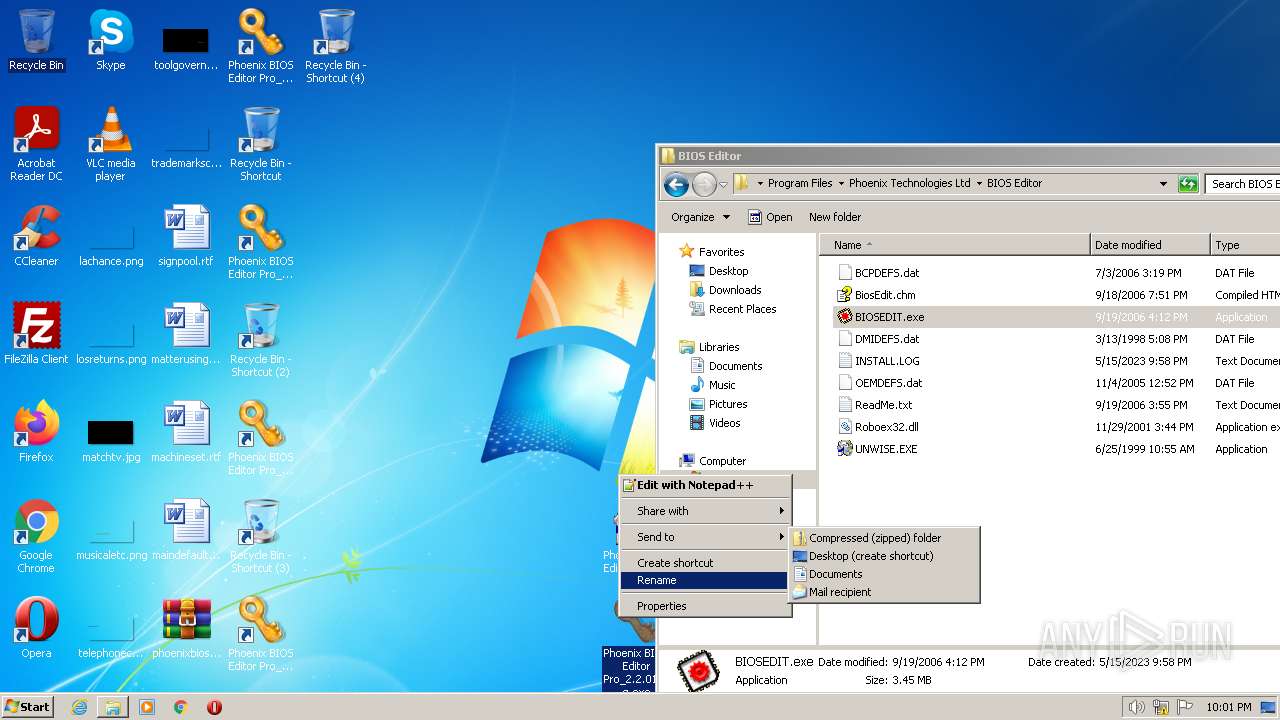
Task: Select the BIOS Editor breadcrumb segment
Action: (1014, 184)
